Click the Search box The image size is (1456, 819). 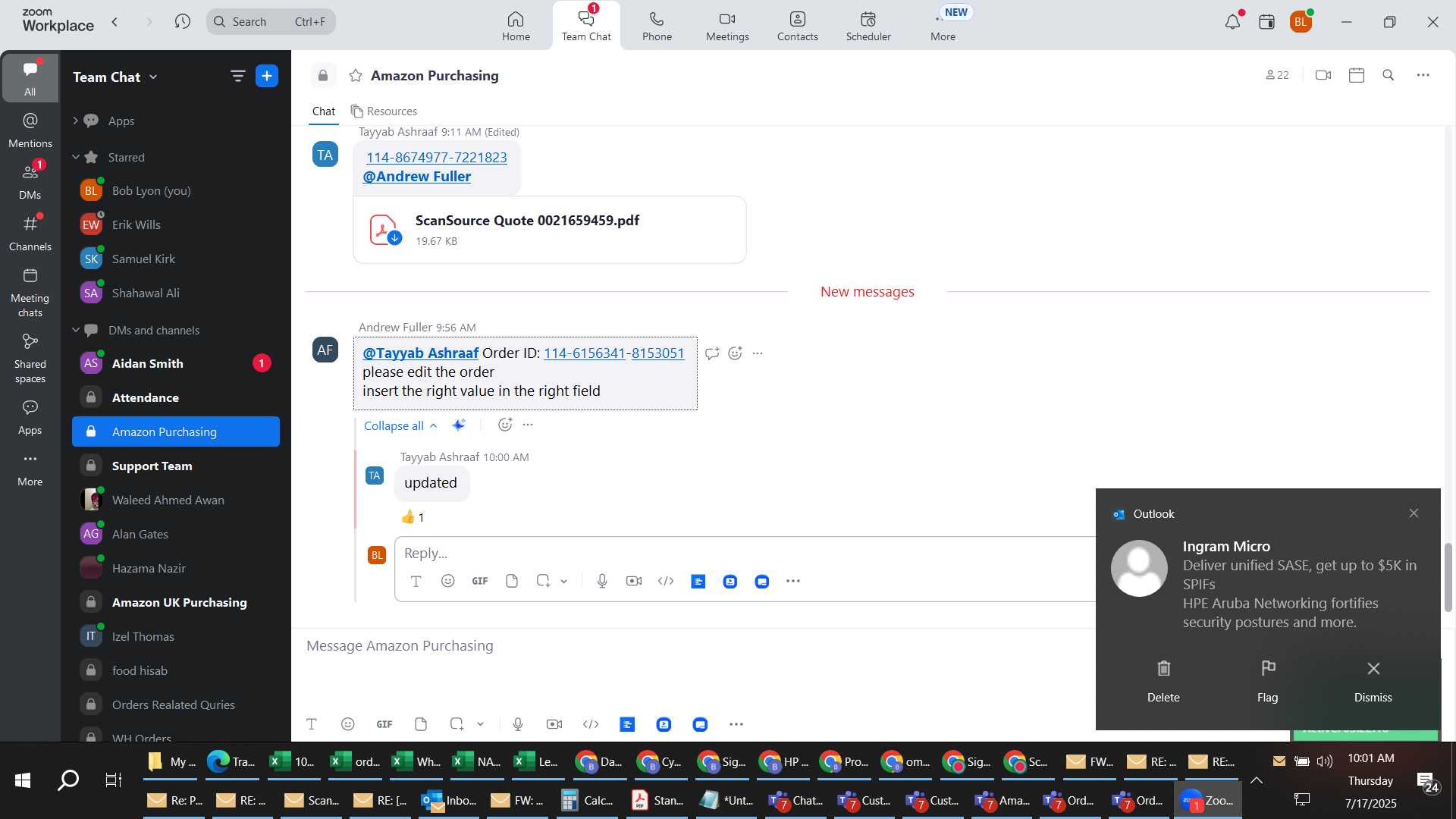coord(271,21)
